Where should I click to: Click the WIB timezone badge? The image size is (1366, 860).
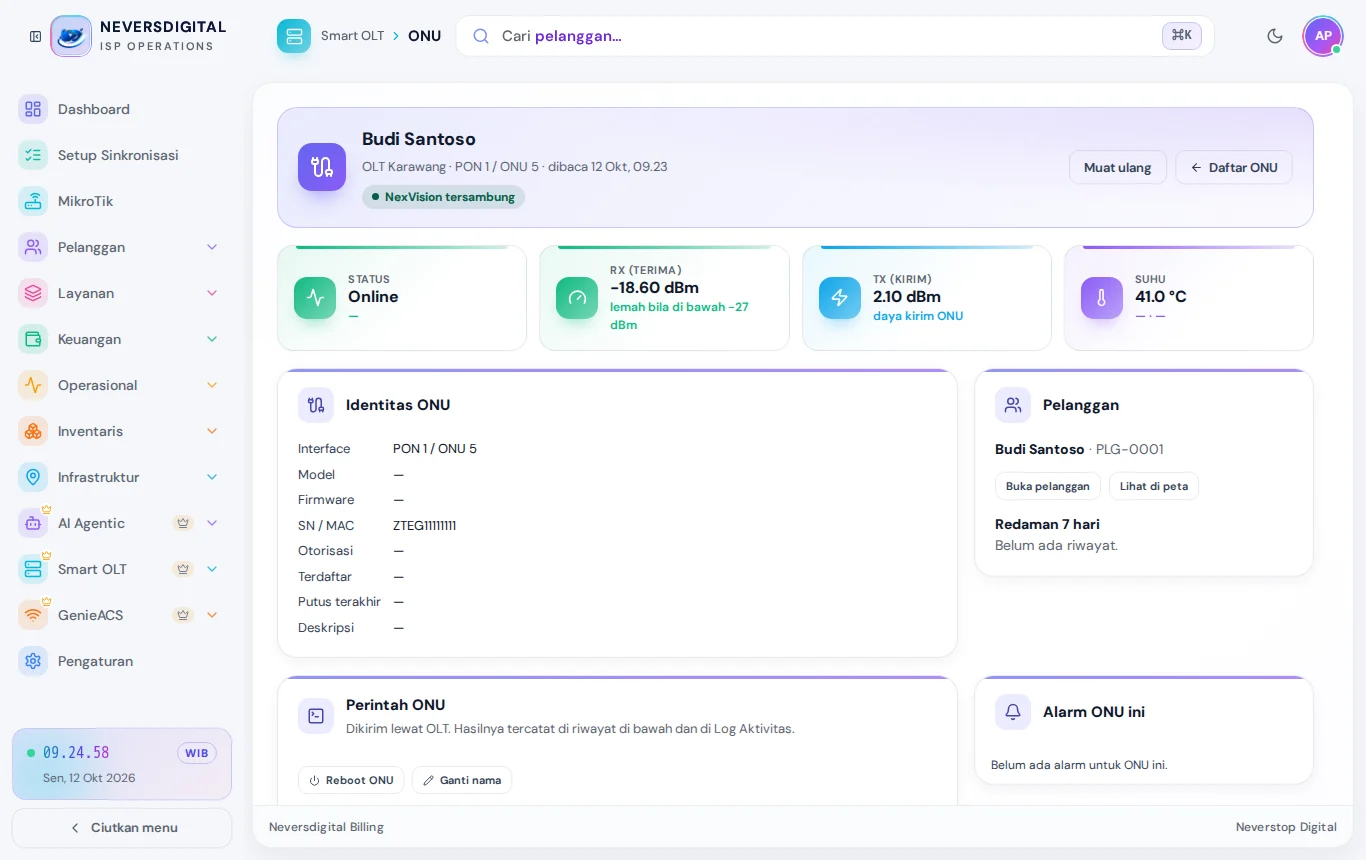(197, 753)
